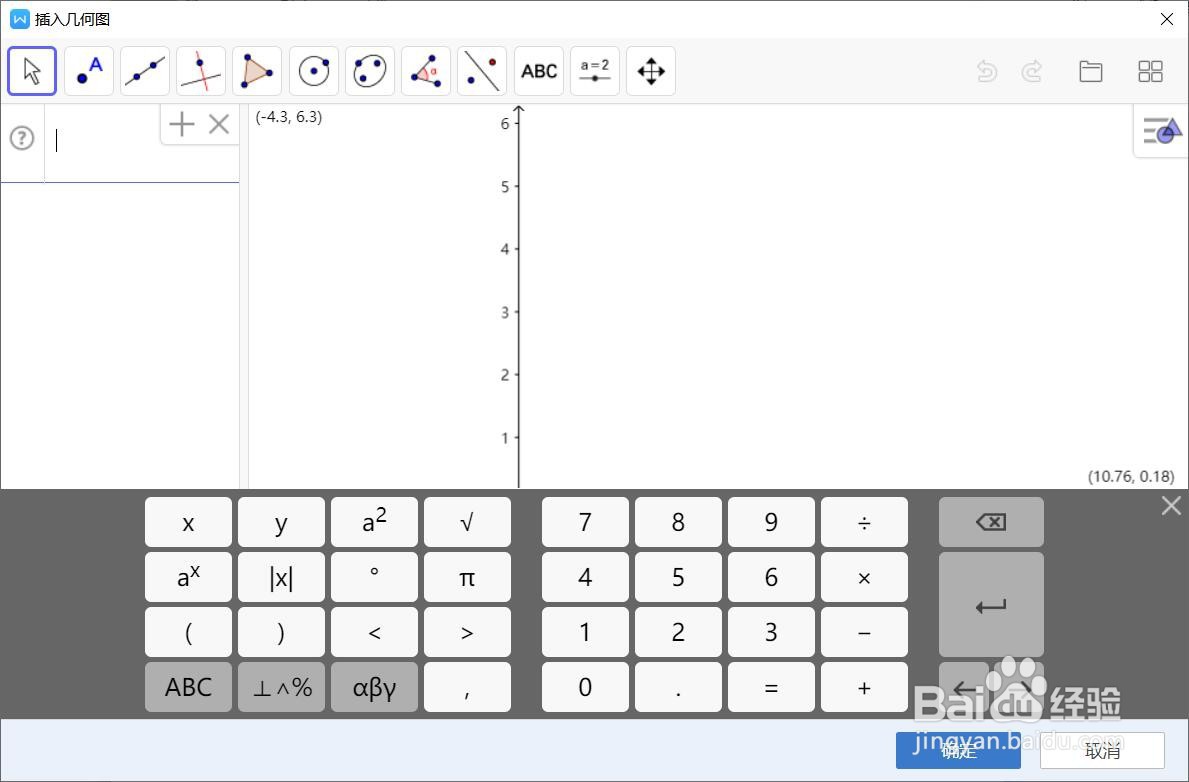Click the return arrow key

point(991,605)
